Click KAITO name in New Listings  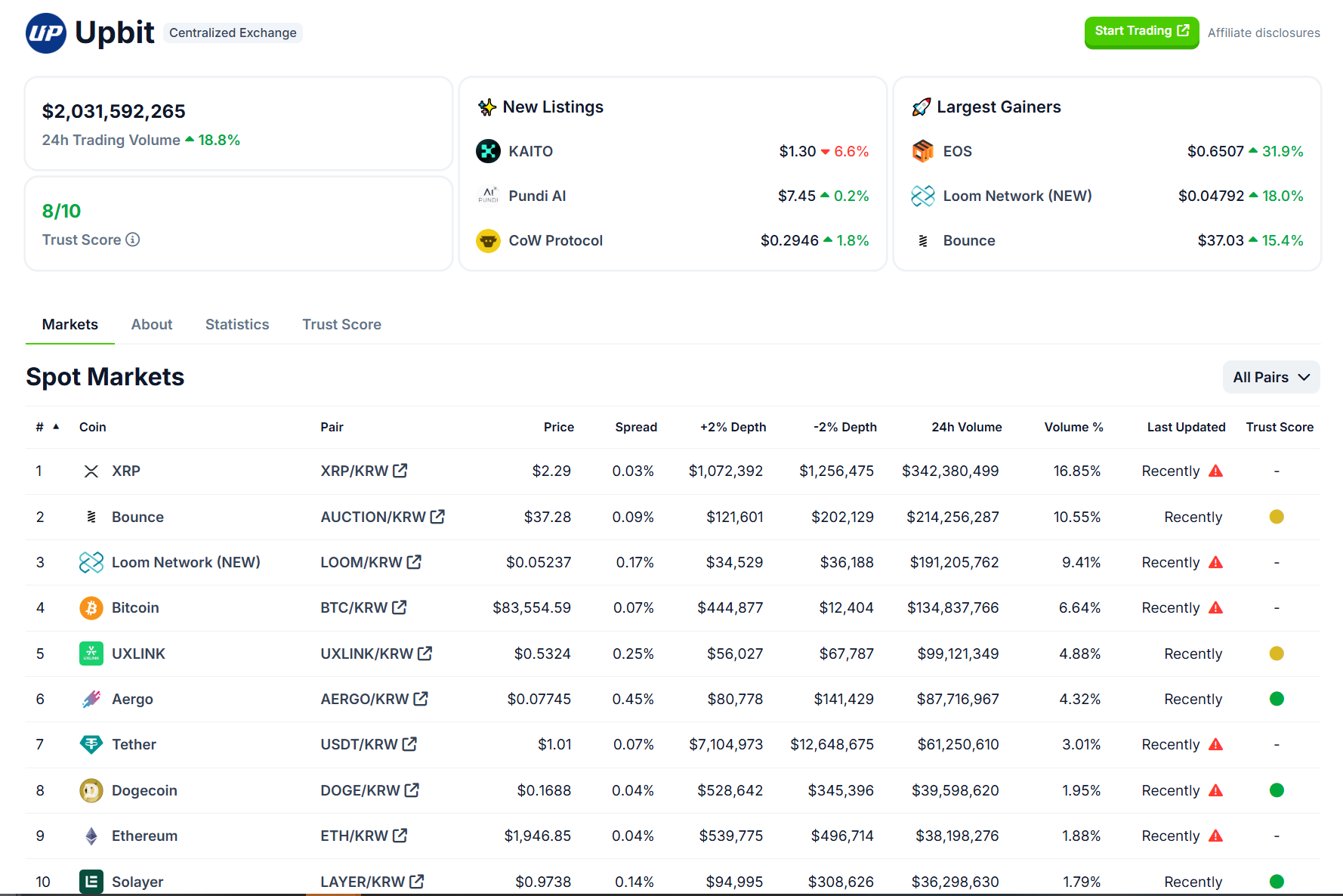pos(530,151)
